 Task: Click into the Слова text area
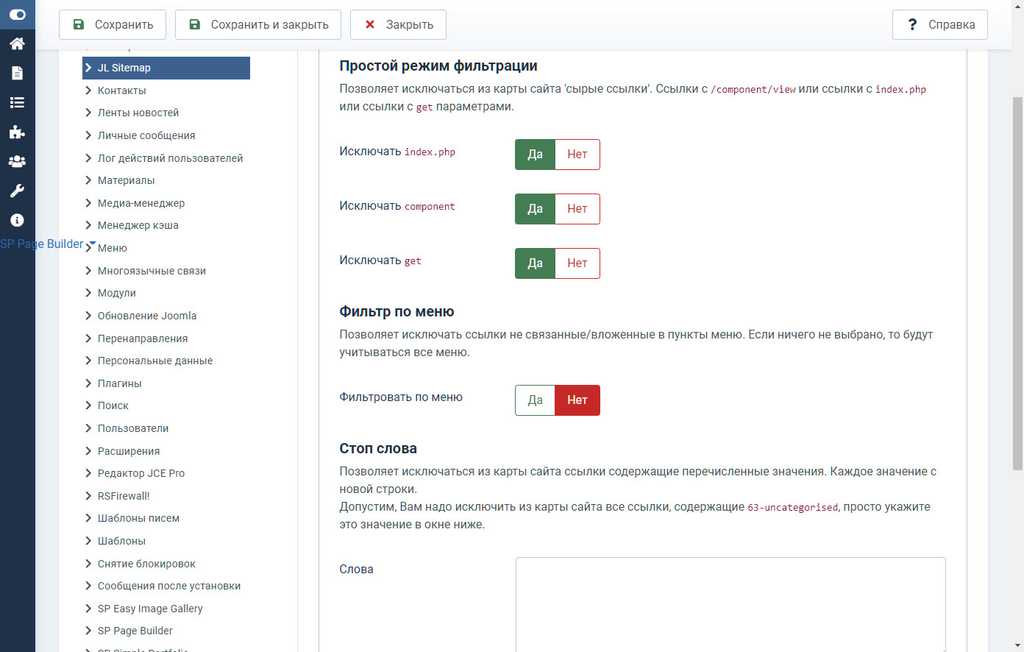pyautogui.click(x=730, y=604)
